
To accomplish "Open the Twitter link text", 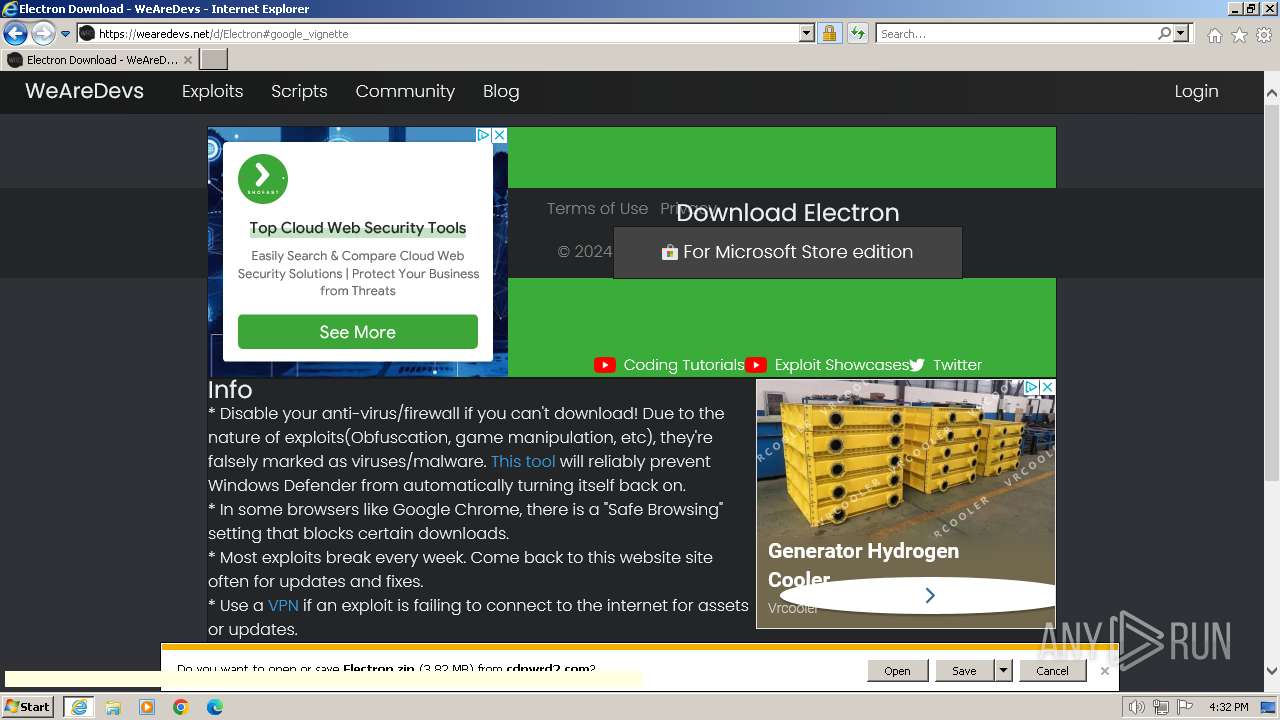I will [958, 365].
